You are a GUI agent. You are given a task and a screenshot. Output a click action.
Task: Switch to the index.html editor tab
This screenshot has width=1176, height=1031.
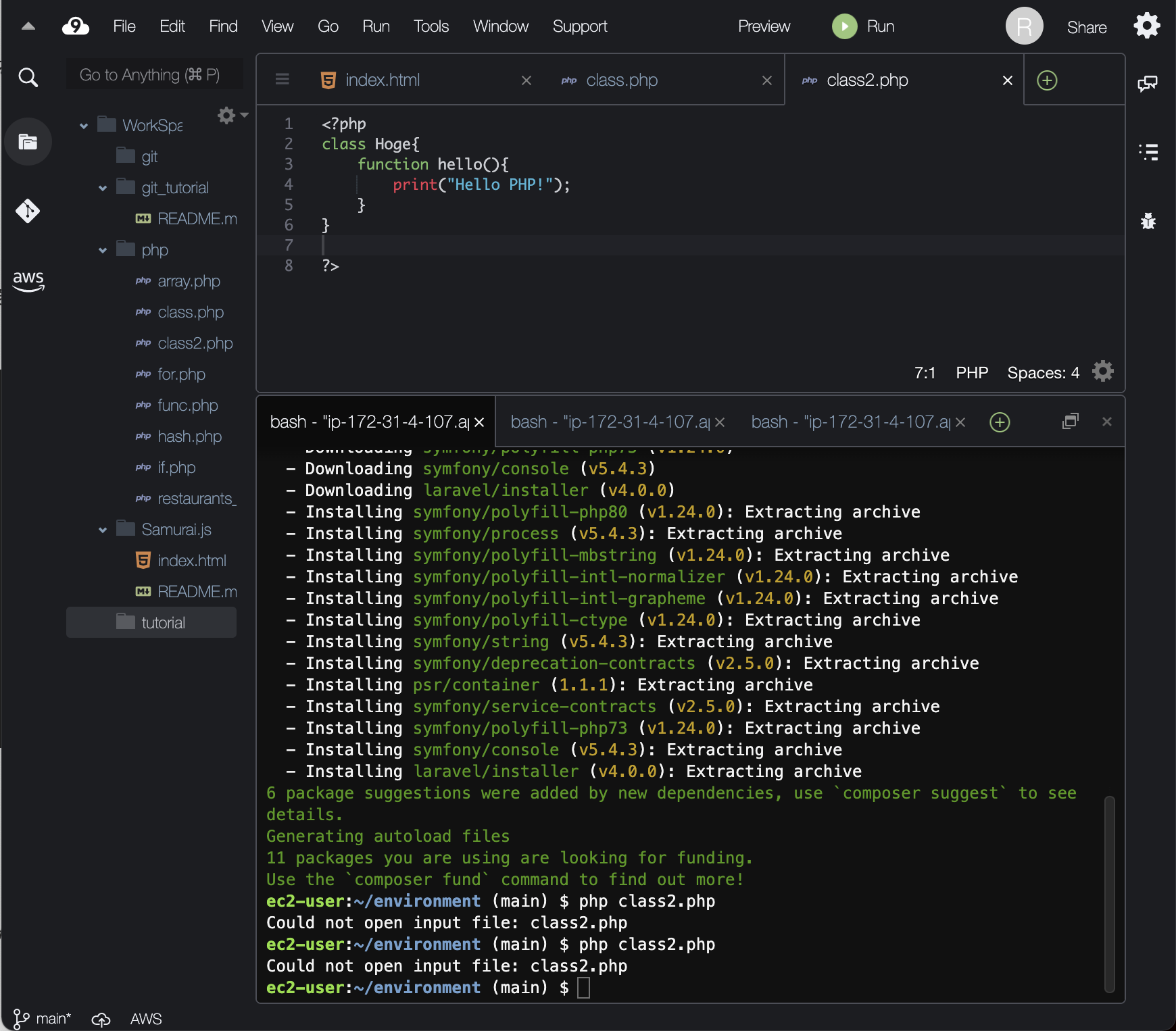pos(383,80)
